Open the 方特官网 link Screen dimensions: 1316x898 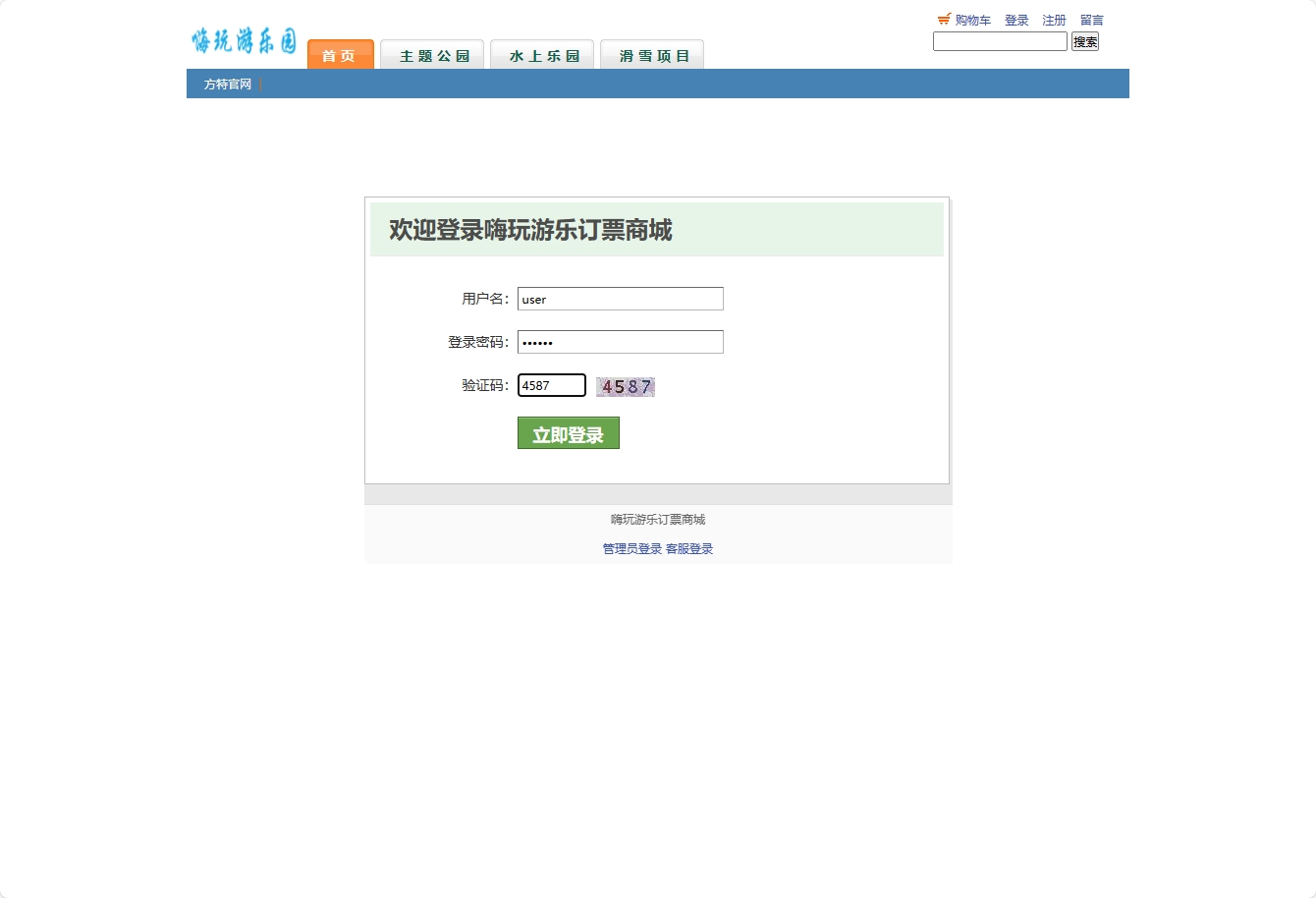click(227, 84)
